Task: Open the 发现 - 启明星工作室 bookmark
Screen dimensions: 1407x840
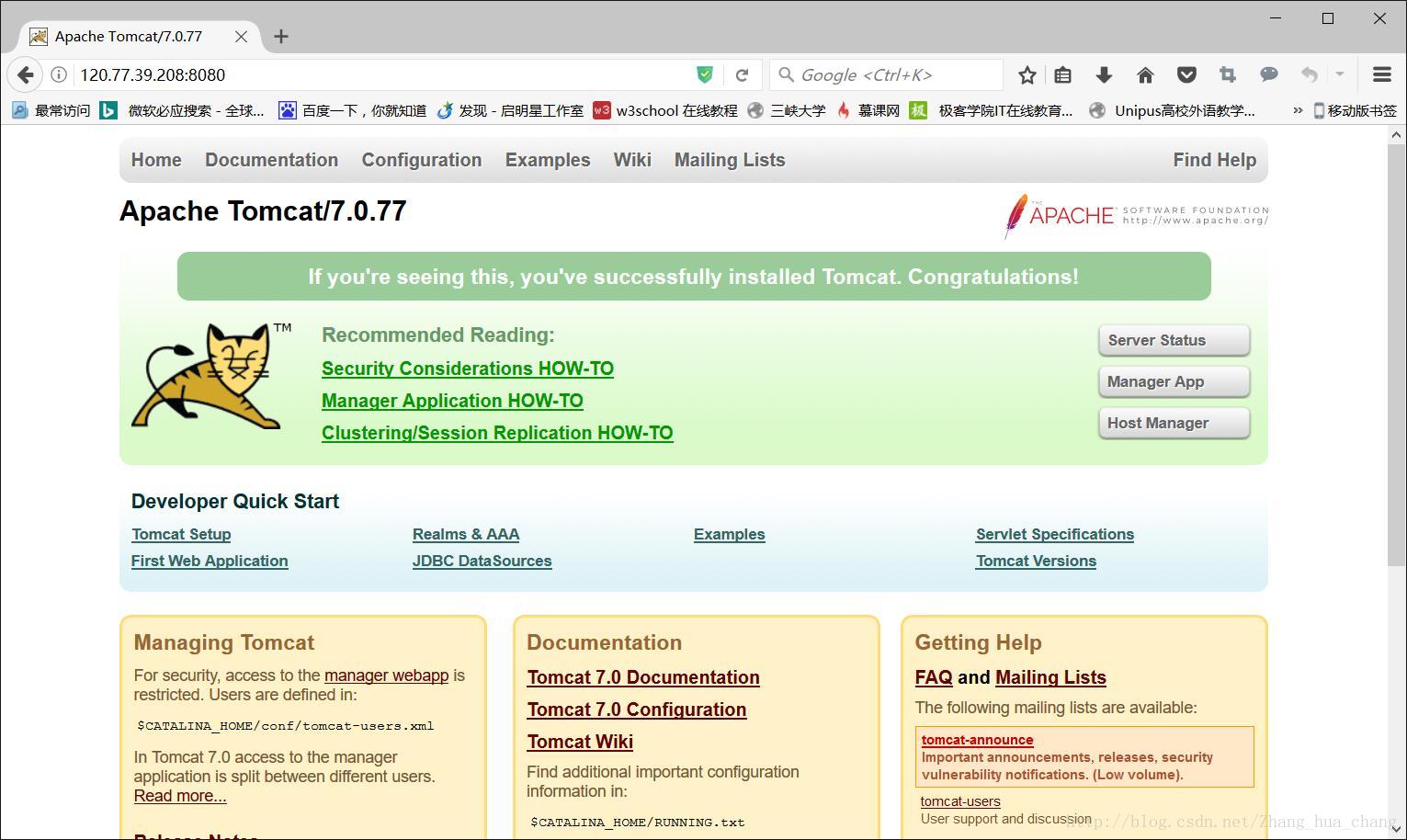Action: (x=509, y=110)
